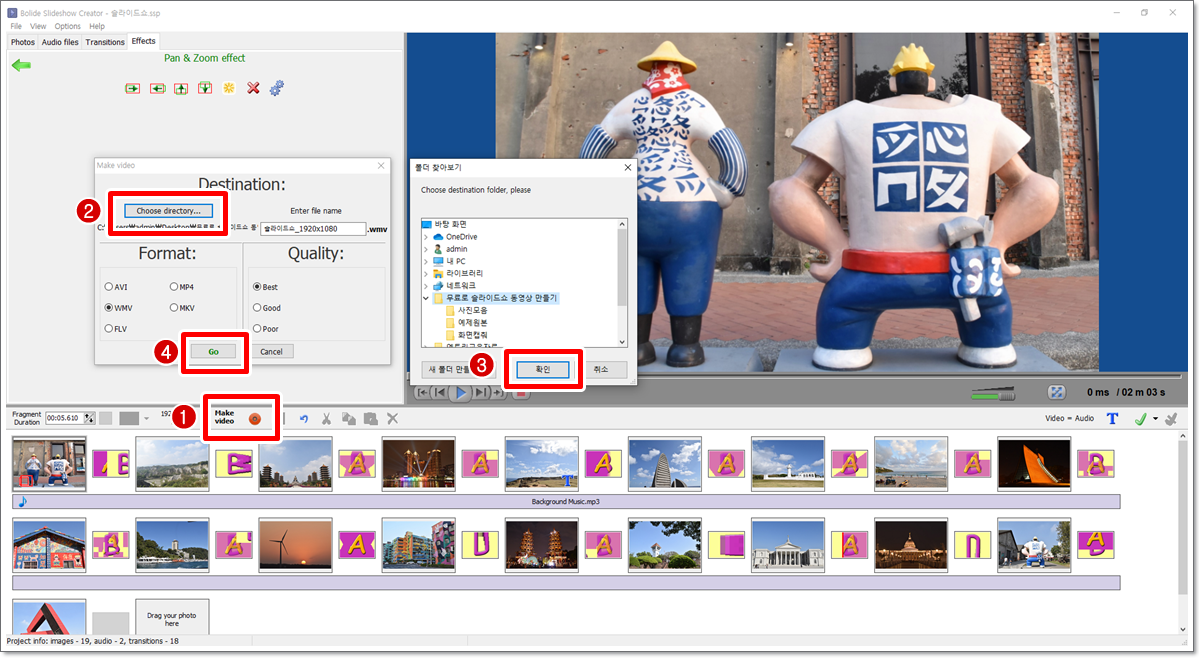Apply pan left effect icon

[157, 88]
